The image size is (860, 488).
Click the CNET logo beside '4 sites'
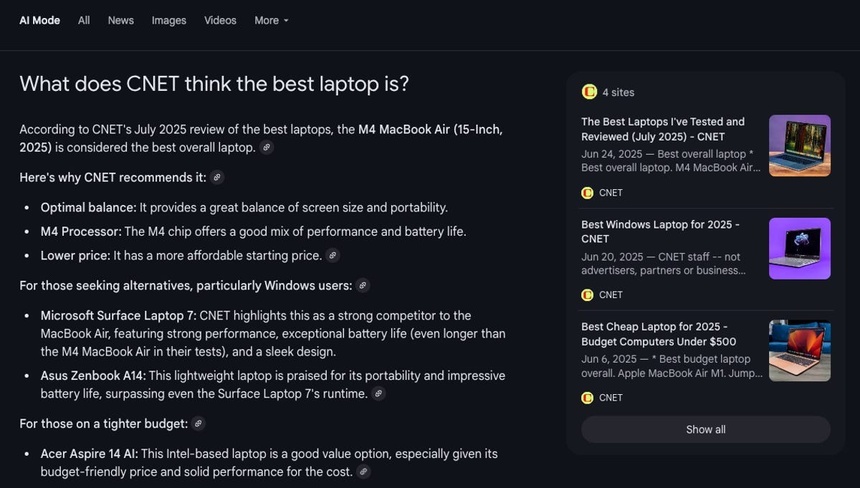coord(589,92)
